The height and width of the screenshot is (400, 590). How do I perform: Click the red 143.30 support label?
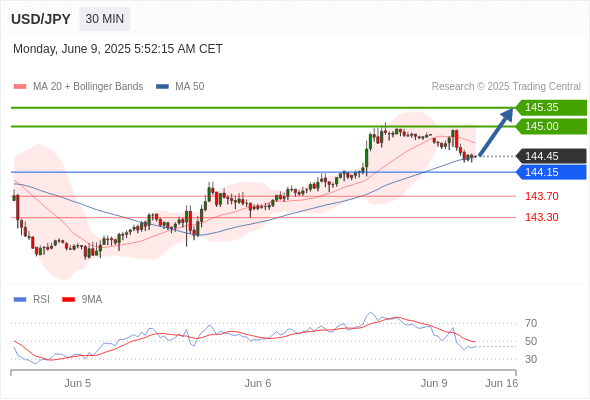point(542,217)
